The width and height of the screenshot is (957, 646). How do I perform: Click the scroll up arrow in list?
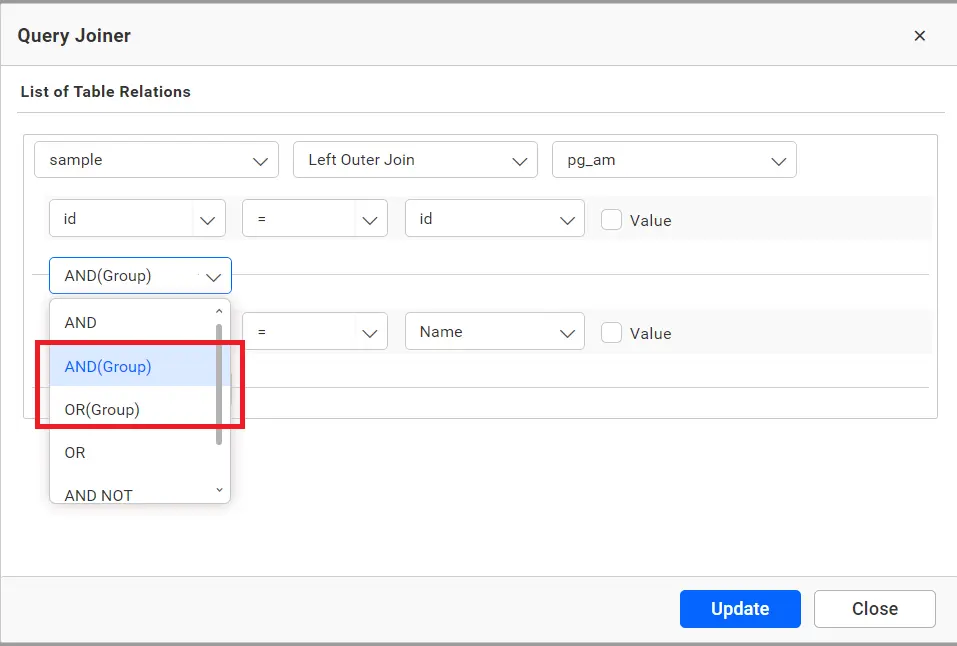click(219, 311)
